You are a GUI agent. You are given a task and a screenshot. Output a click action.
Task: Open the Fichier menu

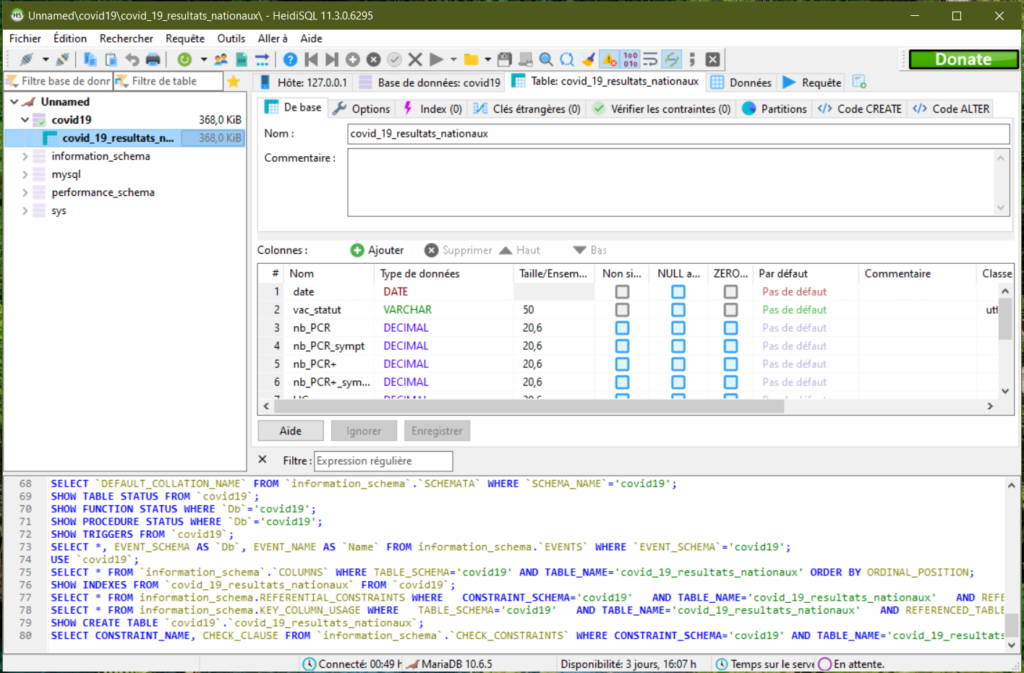[x=25, y=39]
